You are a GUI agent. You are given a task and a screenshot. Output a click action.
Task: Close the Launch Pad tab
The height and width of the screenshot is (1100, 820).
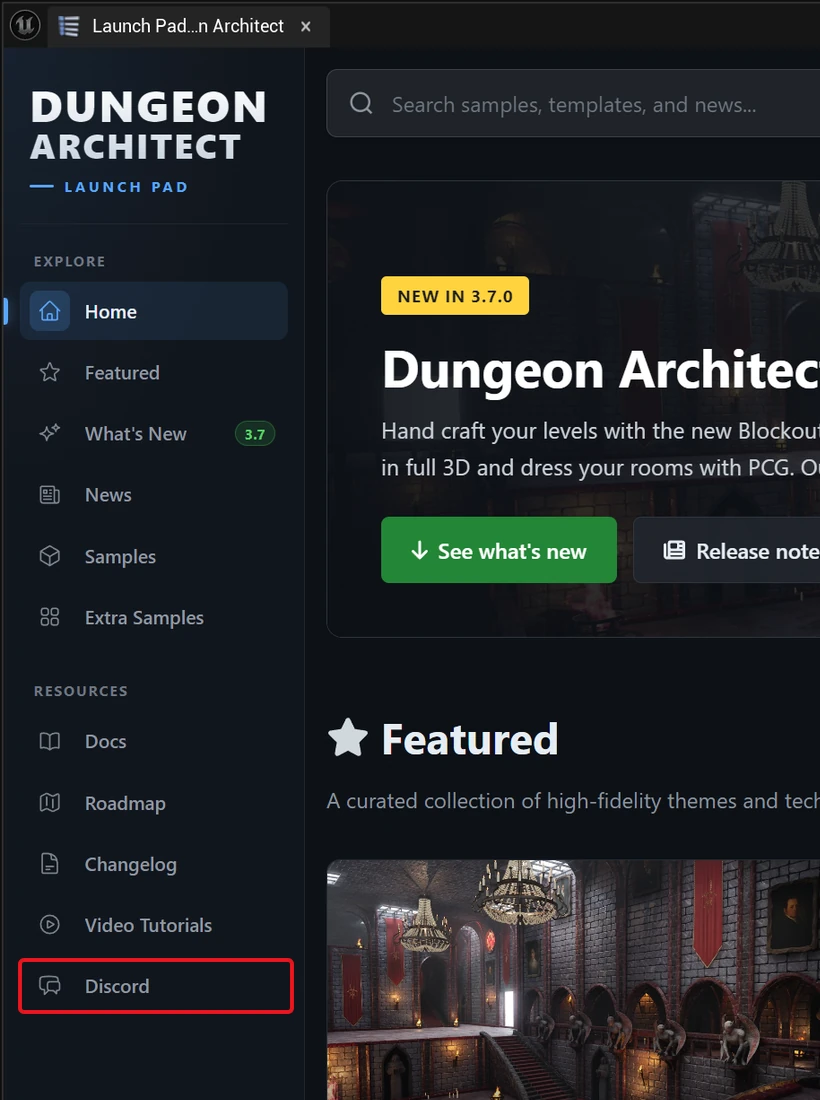306,27
